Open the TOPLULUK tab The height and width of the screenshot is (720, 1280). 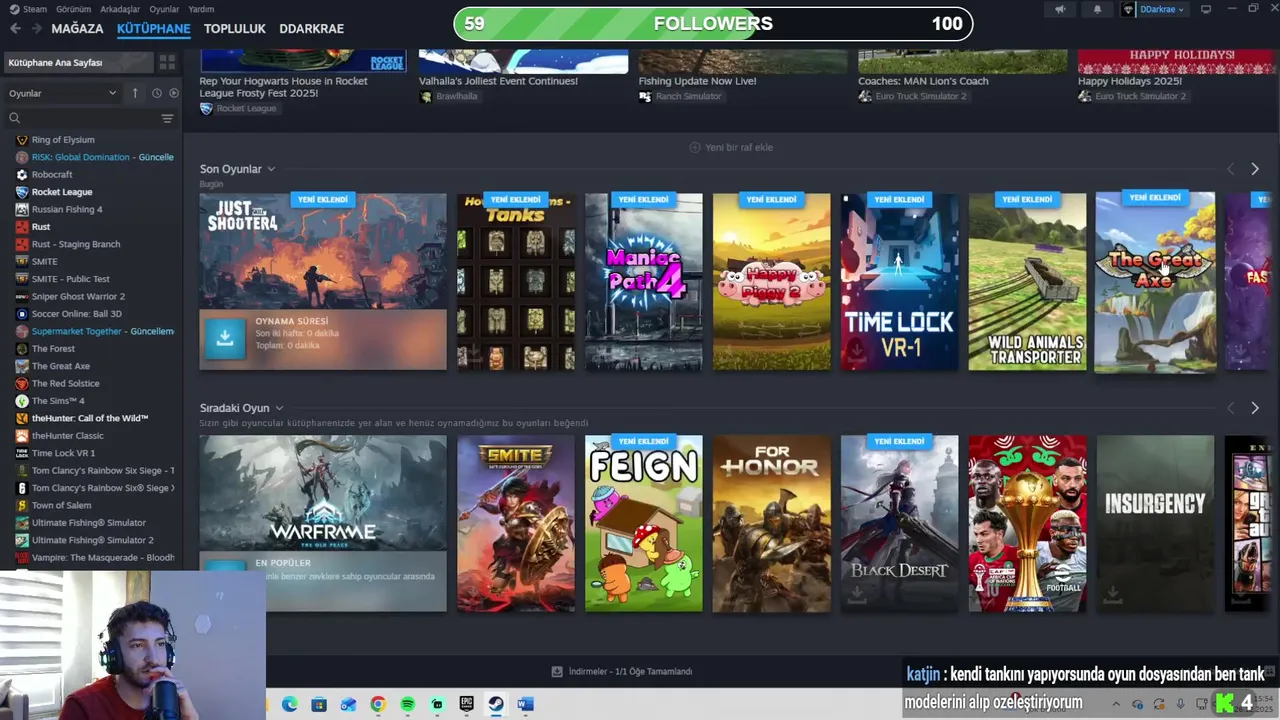click(235, 28)
